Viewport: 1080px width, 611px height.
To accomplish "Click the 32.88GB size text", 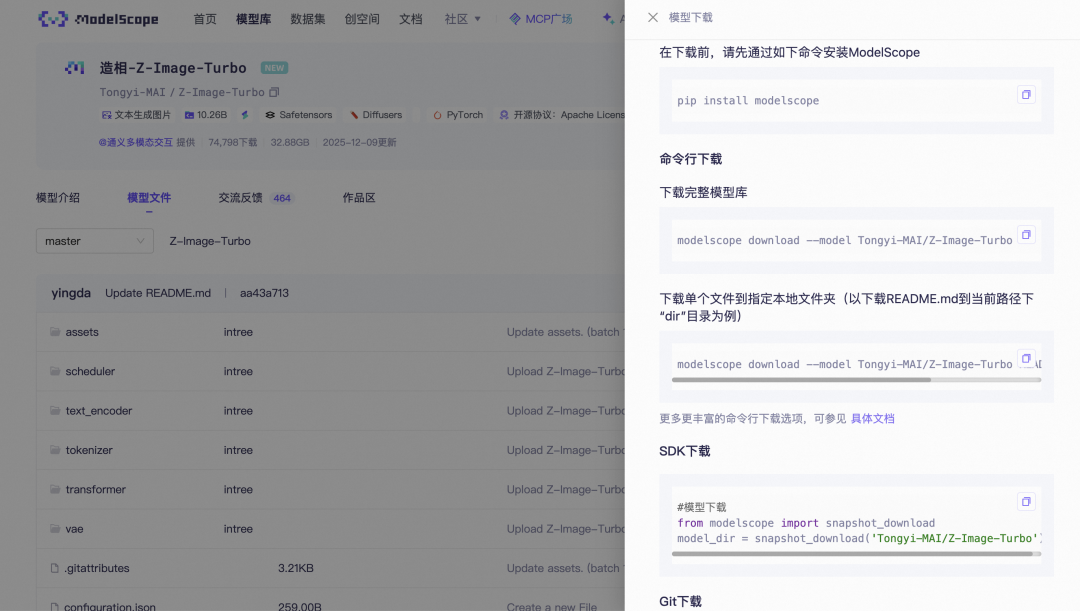I will pyautogui.click(x=290, y=143).
